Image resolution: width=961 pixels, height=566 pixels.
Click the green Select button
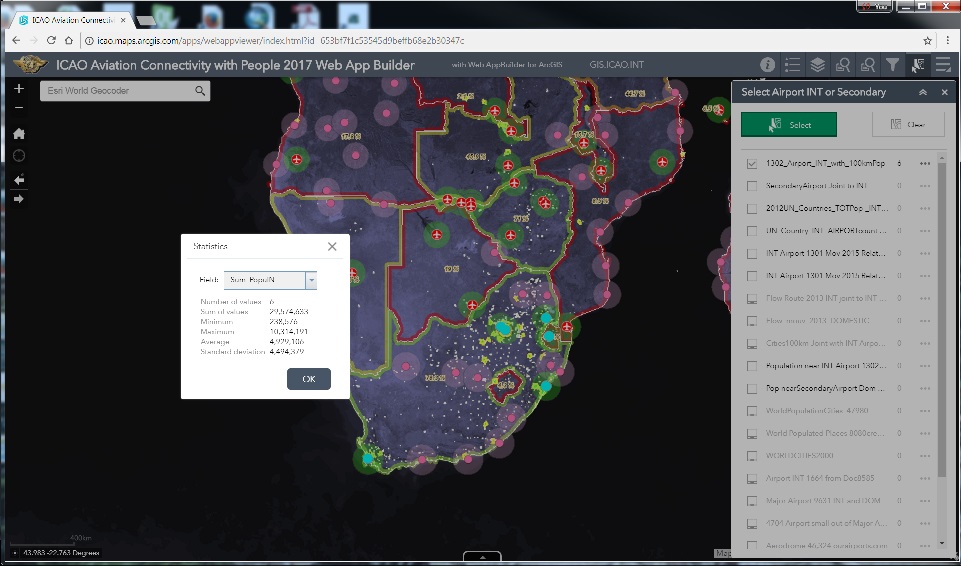[789, 124]
